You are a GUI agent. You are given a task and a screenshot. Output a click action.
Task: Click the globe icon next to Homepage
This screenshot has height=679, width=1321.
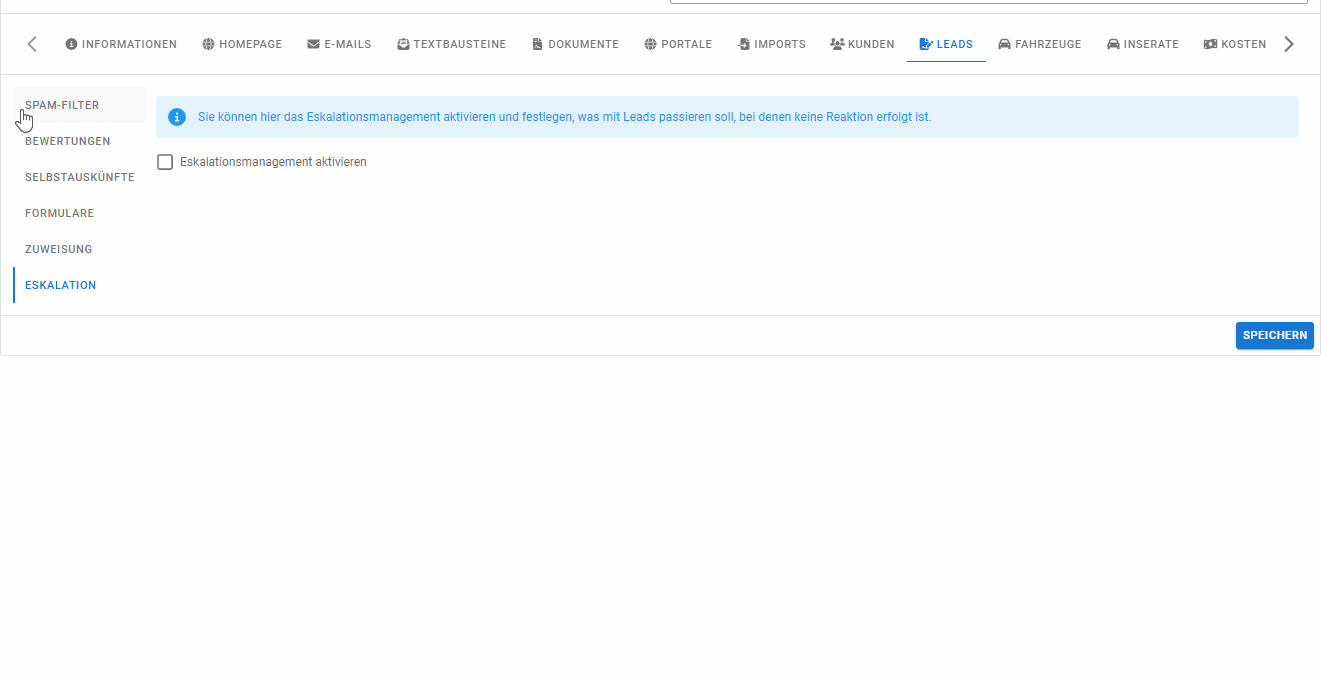[x=208, y=44]
